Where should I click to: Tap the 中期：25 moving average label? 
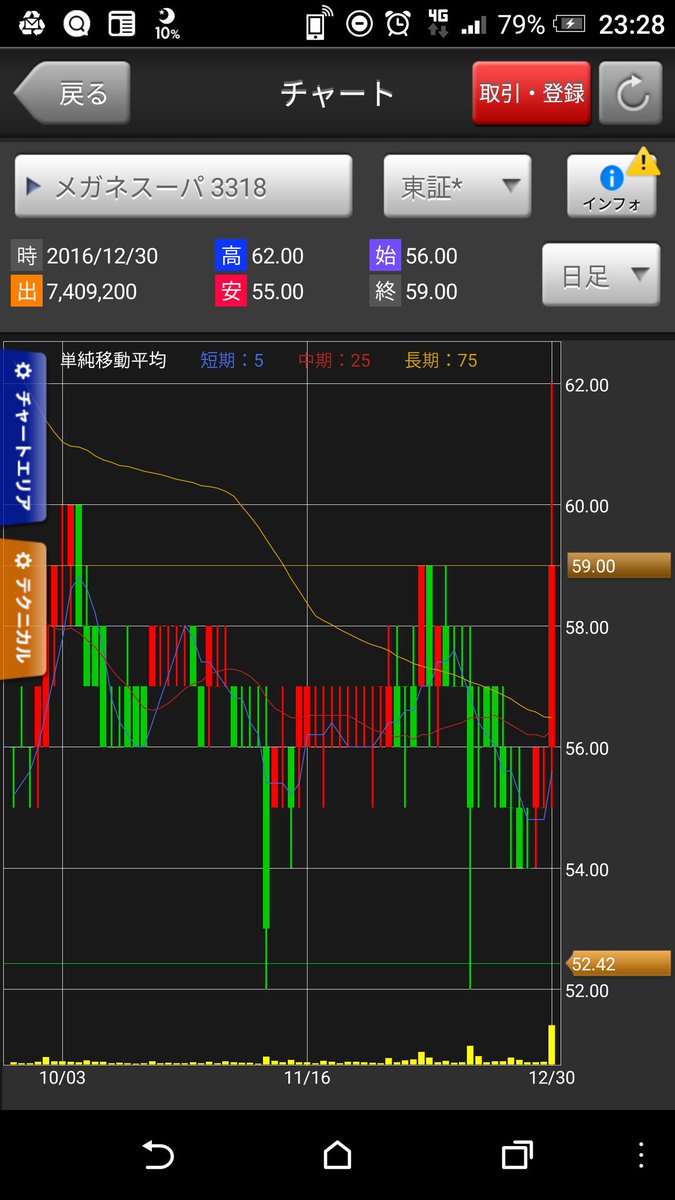tap(334, 360)
